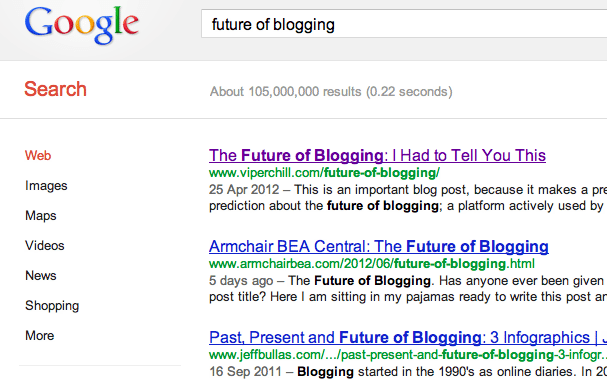Select the Web search category
The width and height of the screenshot is (607, 381).
click(x=38, y=156)
